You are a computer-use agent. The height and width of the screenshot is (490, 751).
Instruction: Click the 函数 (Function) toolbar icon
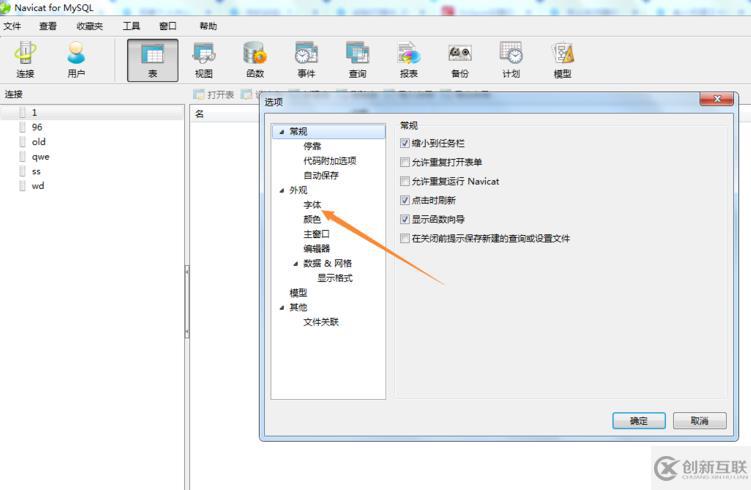click(x=255, y=60)
